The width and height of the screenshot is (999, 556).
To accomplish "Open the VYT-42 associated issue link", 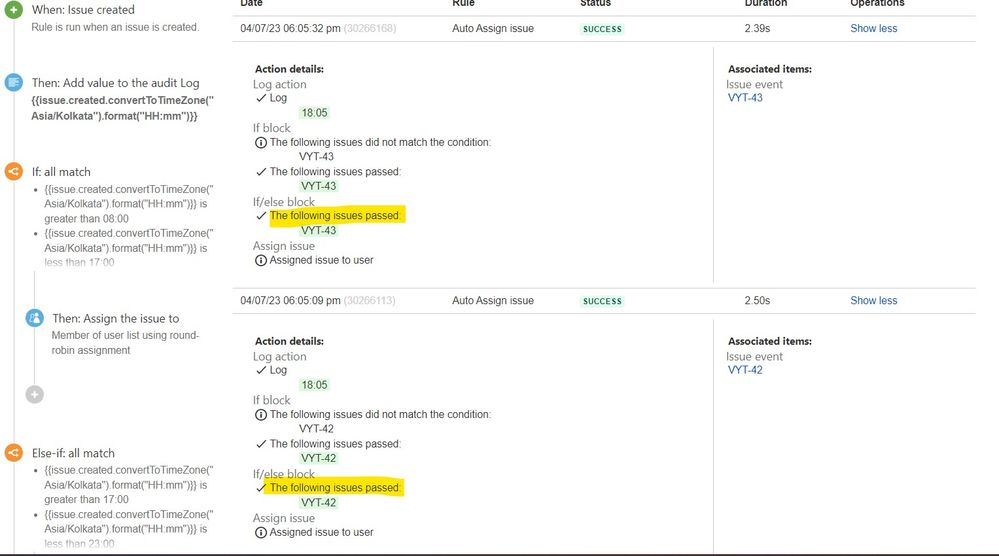I will 745,370.
